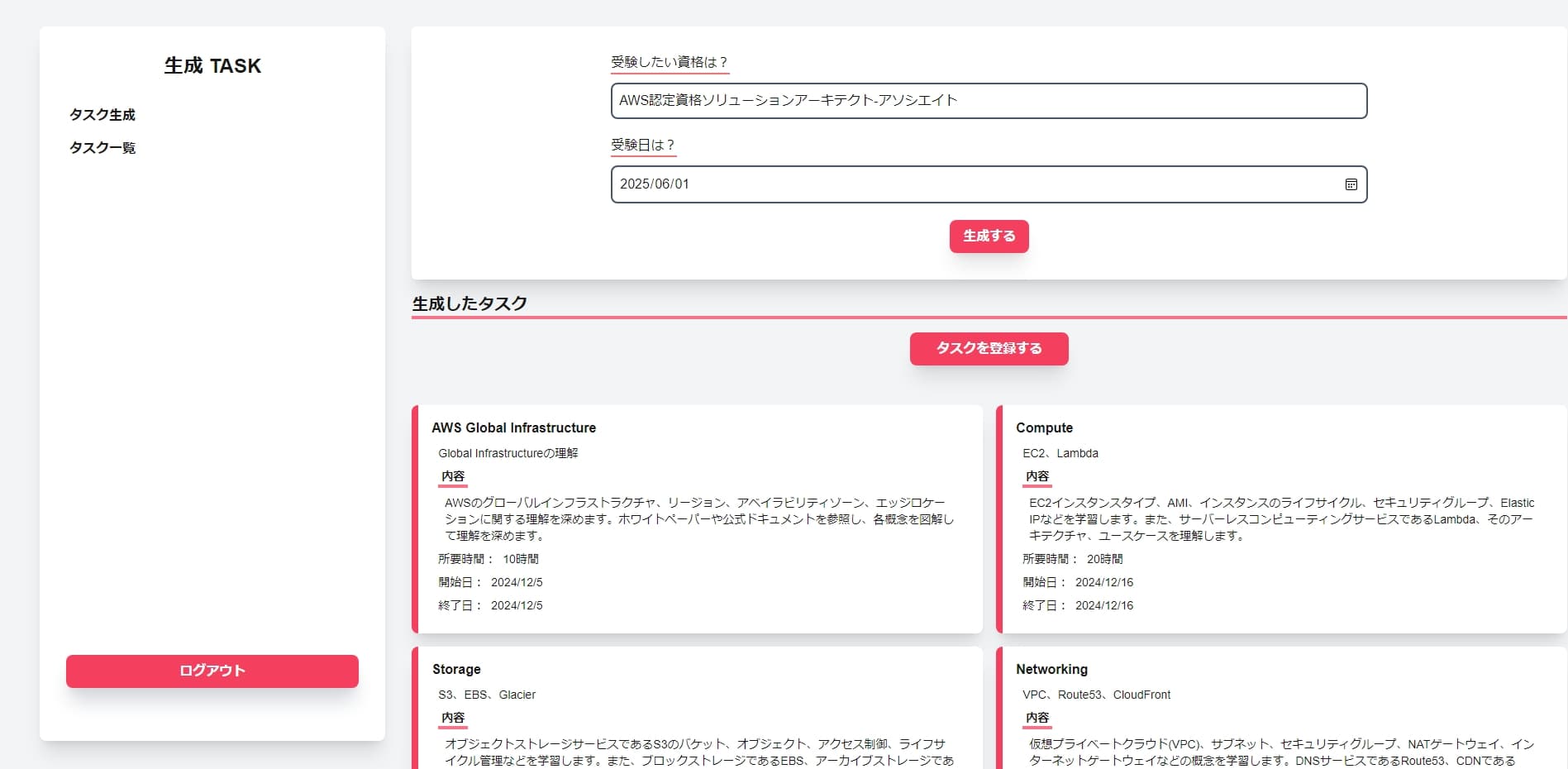Select end date 2024/12/5 in Global Infrastructure card
Viewport: 1568px width, 769px height.
tap(517, 605)
